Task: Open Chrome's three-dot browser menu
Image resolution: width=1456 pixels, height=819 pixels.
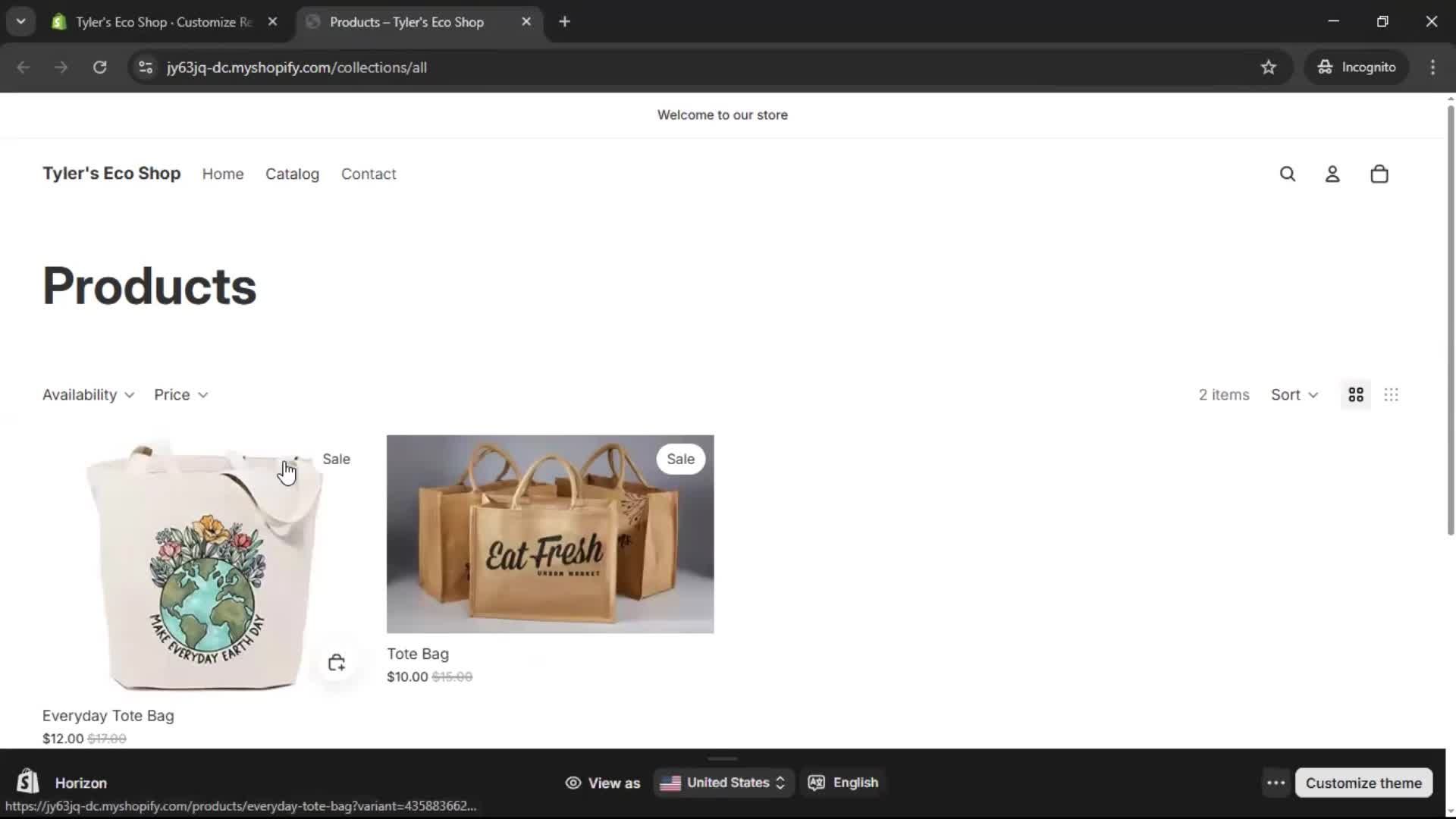Action: tap(1432, 67)
